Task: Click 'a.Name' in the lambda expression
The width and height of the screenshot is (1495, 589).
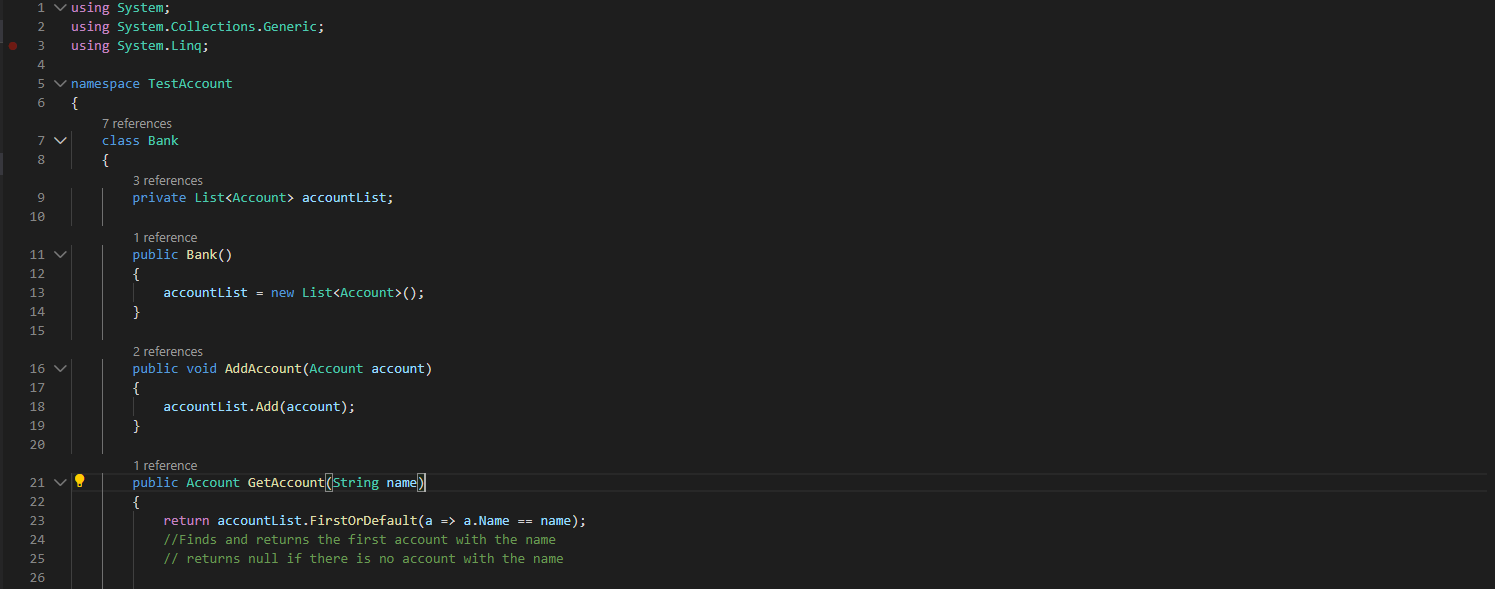Action: (x=486, y=521)
